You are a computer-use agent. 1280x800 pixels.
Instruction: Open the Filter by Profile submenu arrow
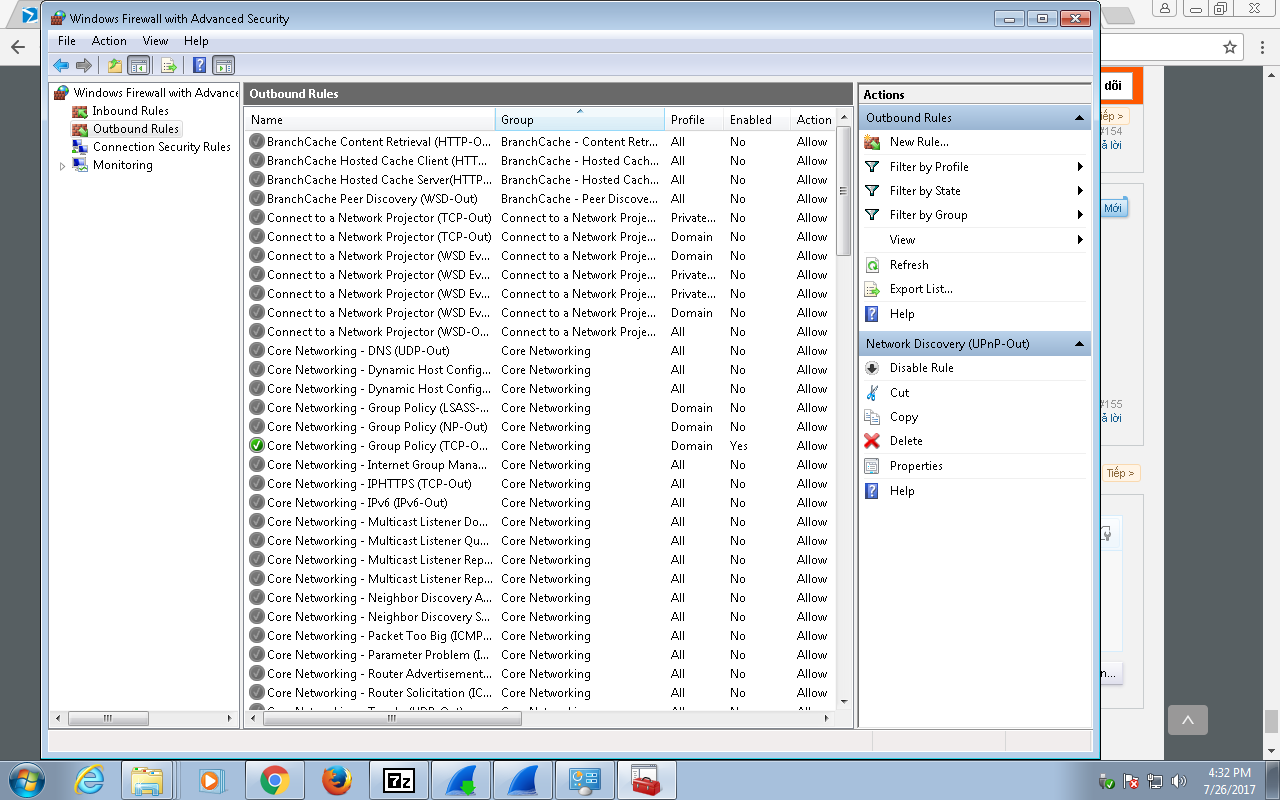(1080, 167)
